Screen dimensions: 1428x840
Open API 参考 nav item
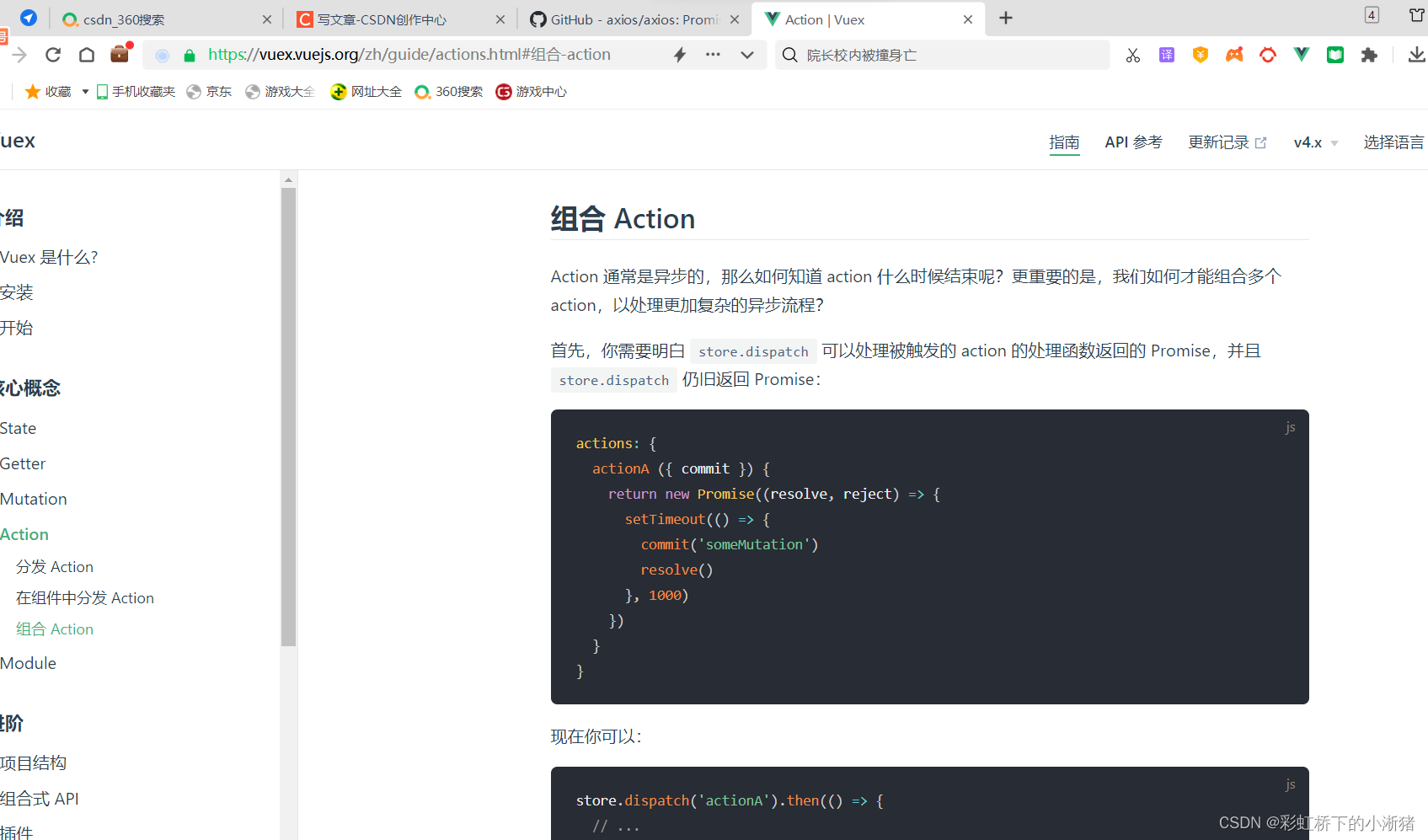click(x=1133, y=142)
